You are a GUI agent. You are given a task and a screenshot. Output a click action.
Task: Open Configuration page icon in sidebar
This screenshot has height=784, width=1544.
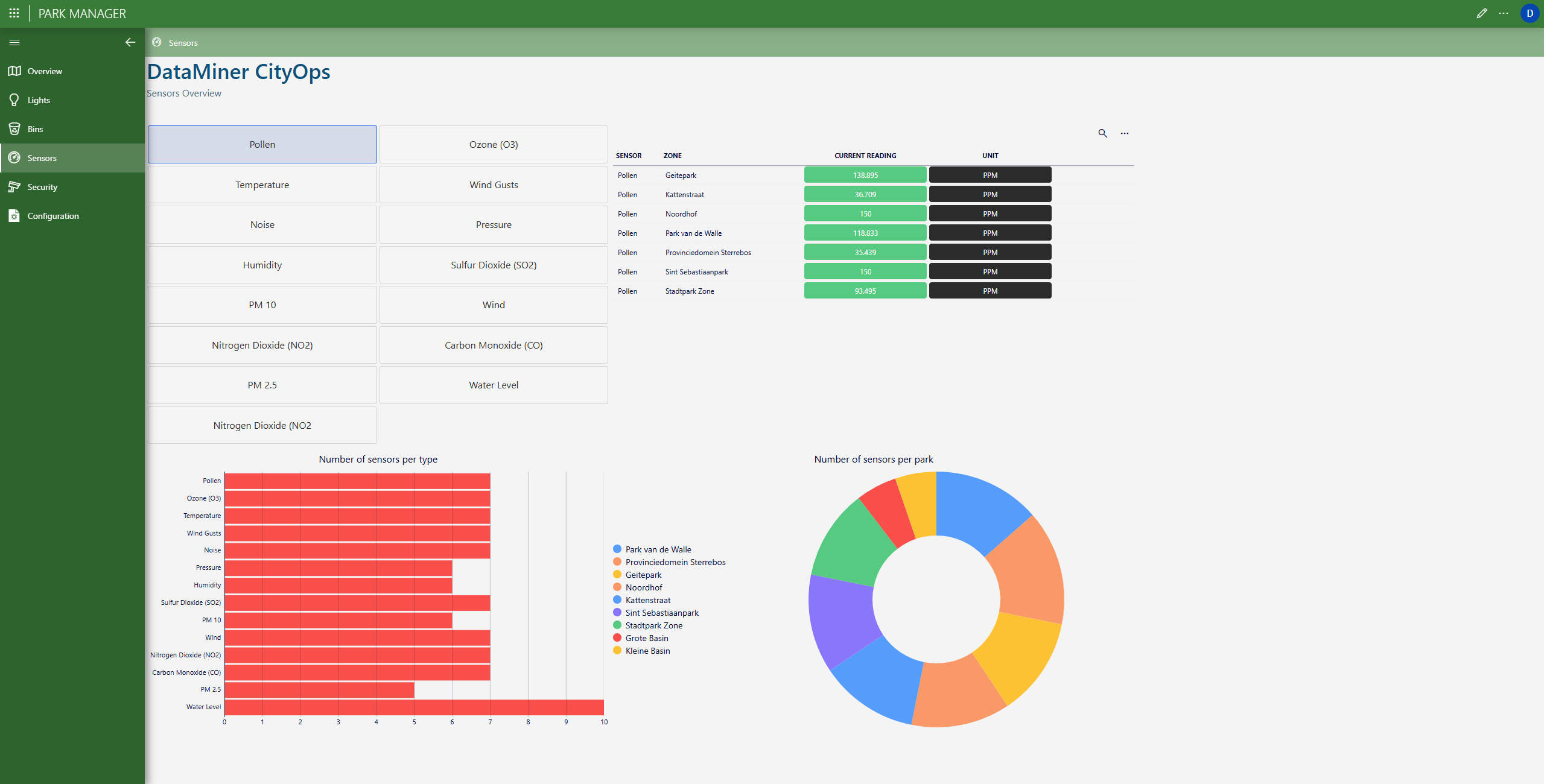point(14,216)
